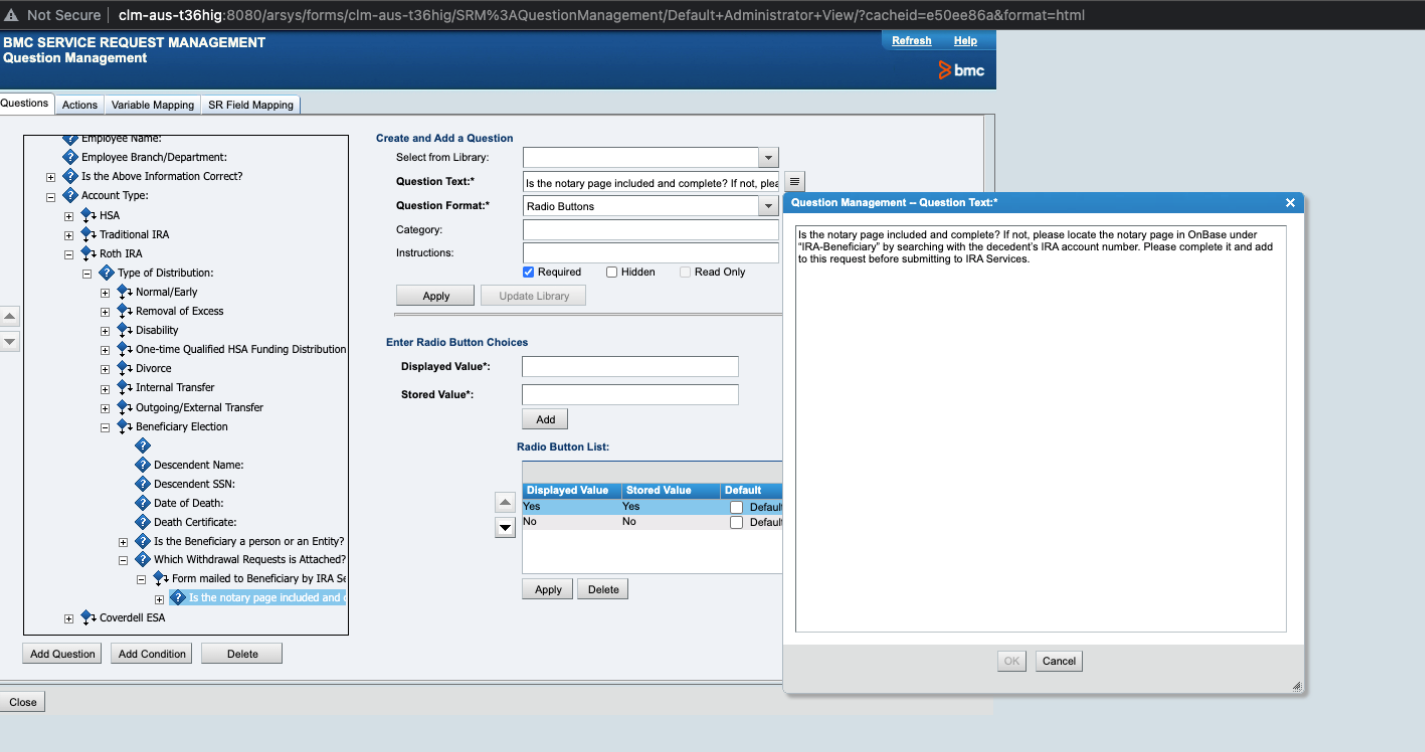Expand the HSA tree node

(69, 216)
